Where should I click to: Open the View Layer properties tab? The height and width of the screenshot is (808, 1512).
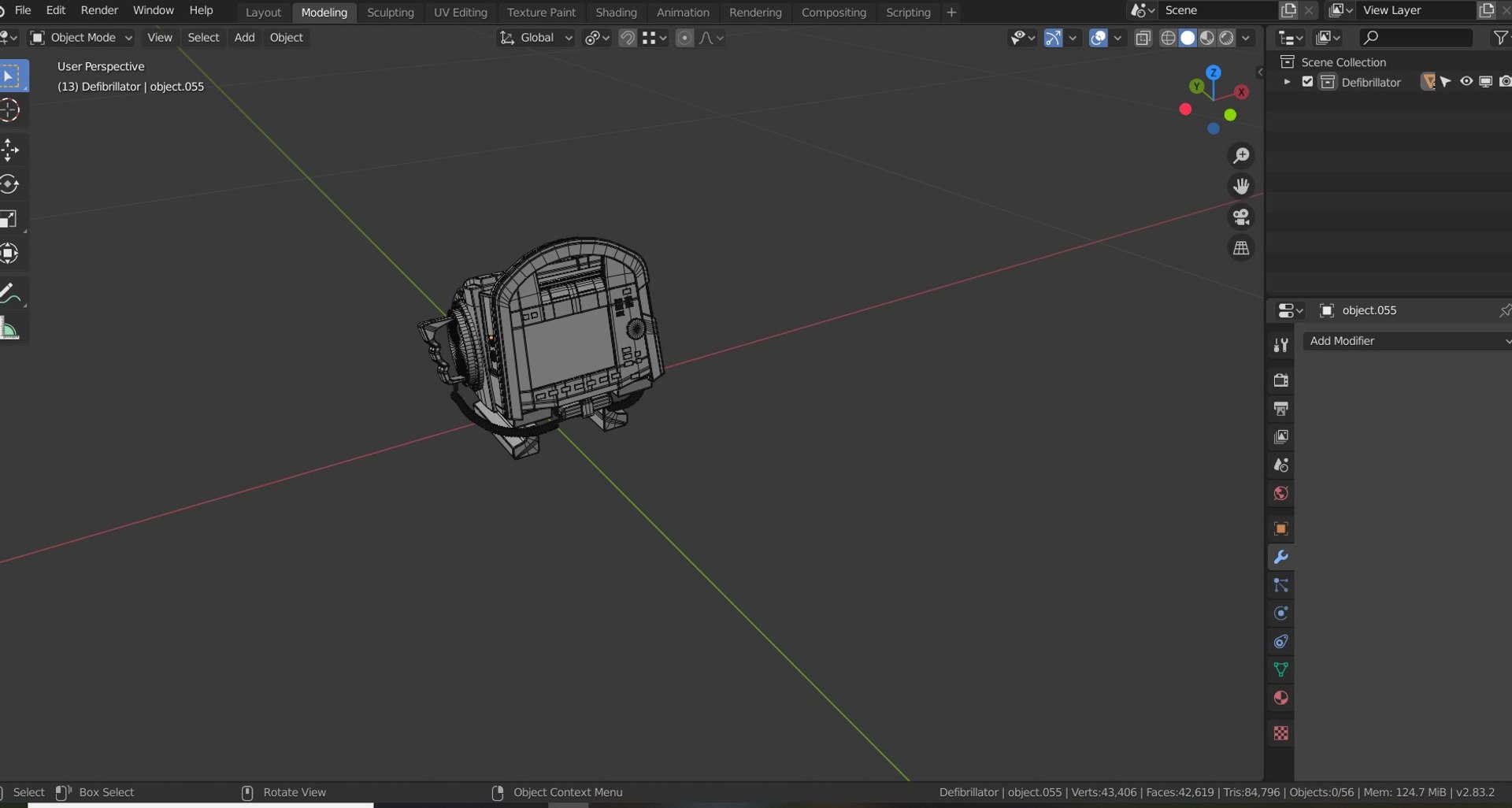pos(1280,437)
